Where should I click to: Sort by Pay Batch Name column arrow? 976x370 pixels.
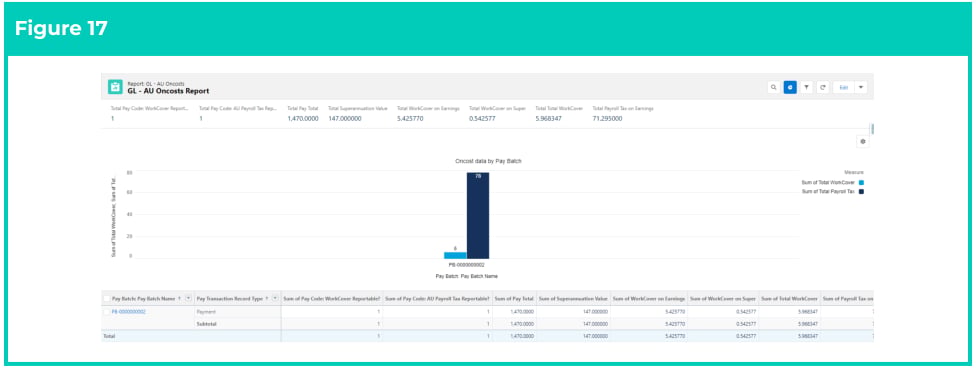point(180,299)
